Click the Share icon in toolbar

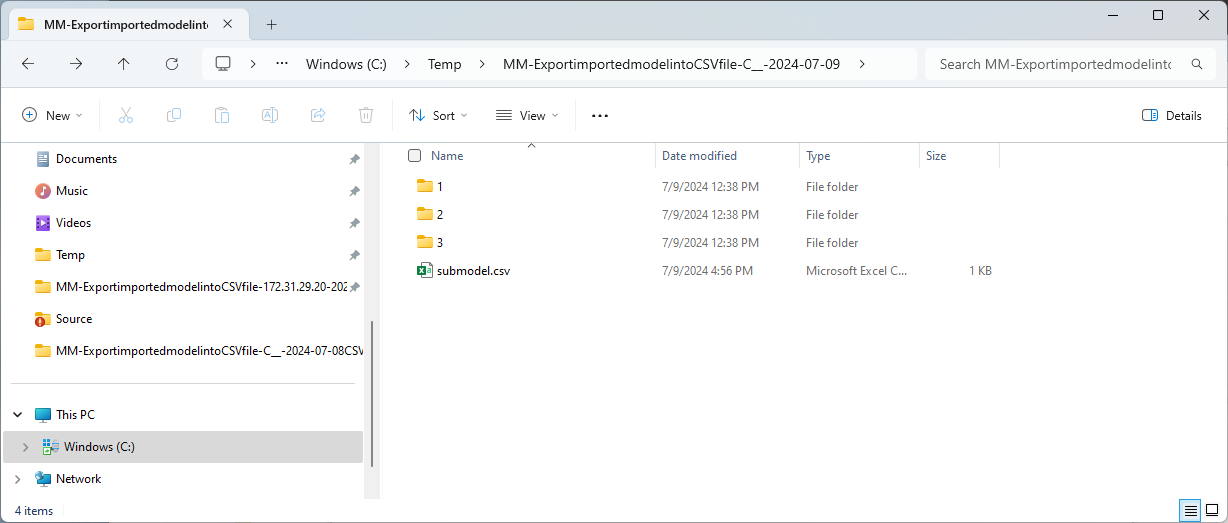click(x=318, y=115)
